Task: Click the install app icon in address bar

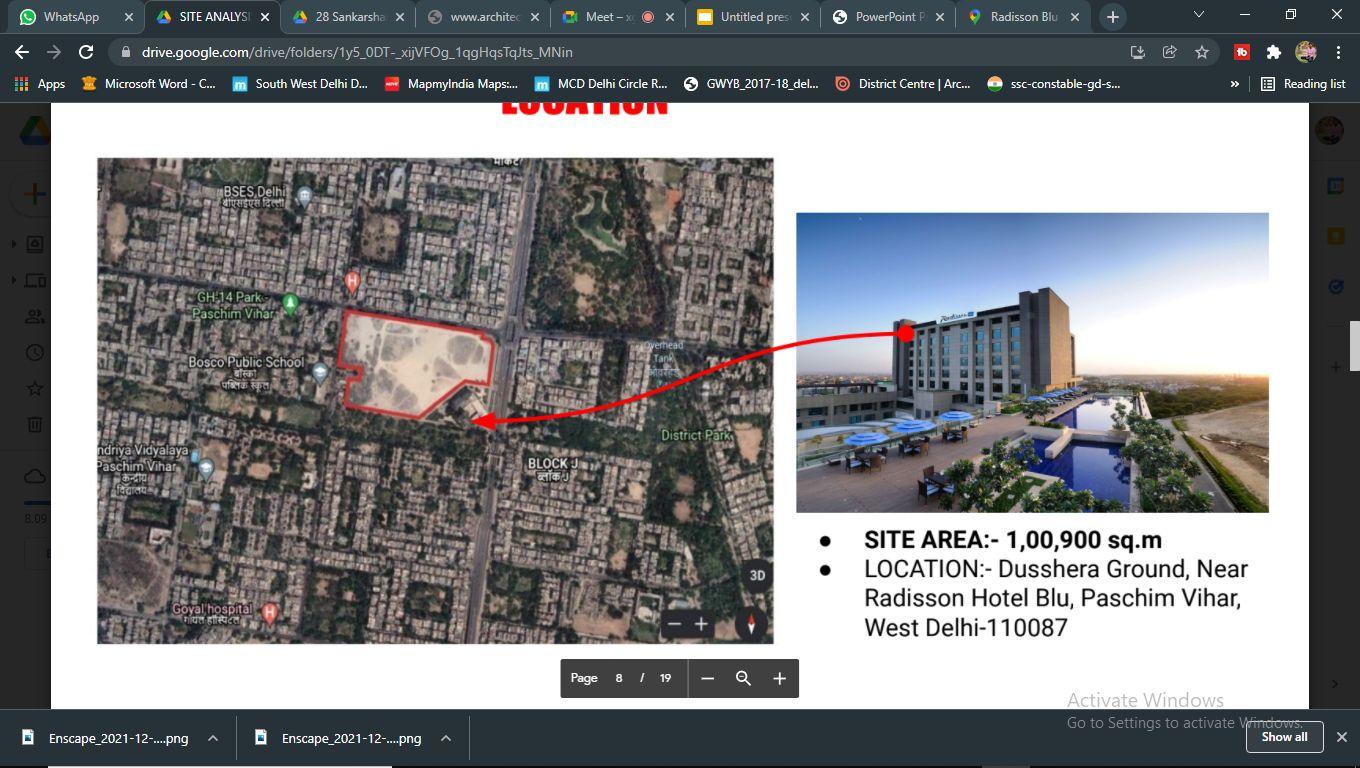Action: coord(1137,52)
